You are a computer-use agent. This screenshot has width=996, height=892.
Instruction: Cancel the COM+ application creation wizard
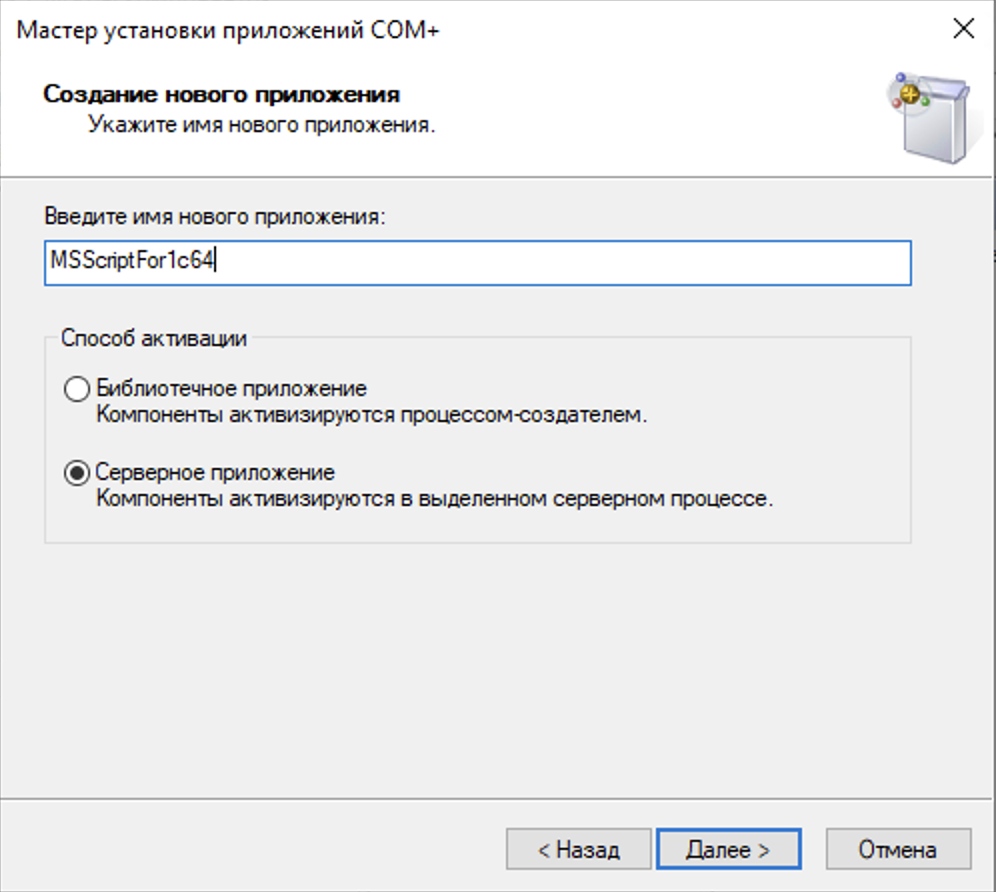coord(899,848)
